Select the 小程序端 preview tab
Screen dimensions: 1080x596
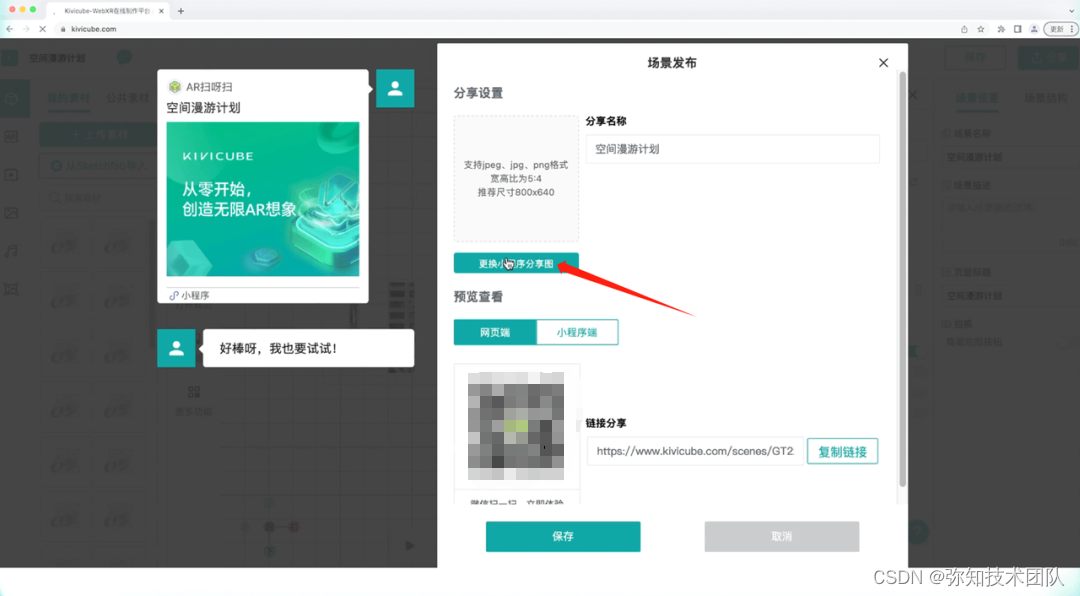tap(577, 332)
